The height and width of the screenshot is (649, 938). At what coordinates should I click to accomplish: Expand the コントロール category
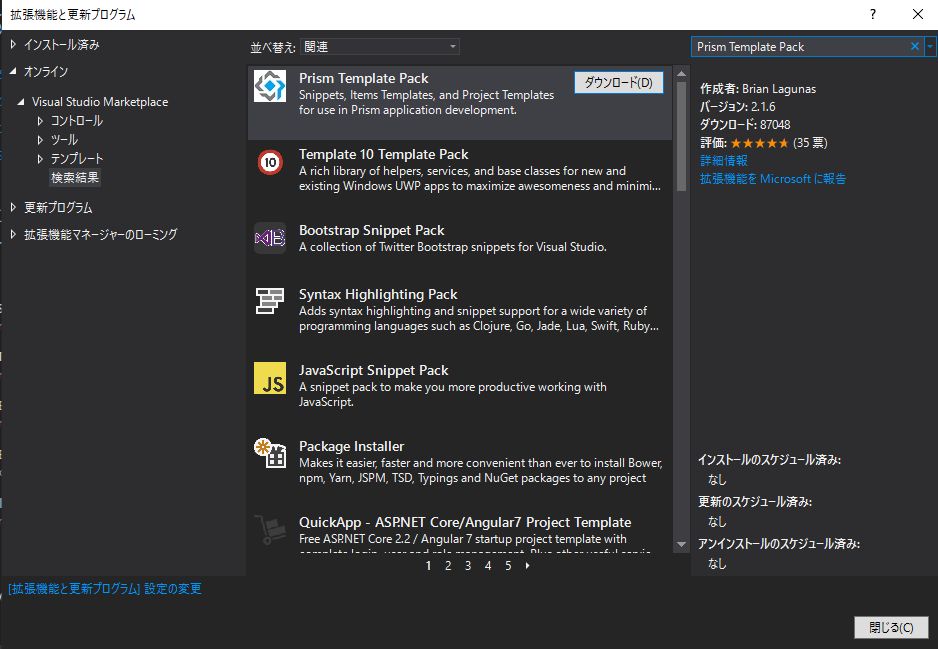40,121
